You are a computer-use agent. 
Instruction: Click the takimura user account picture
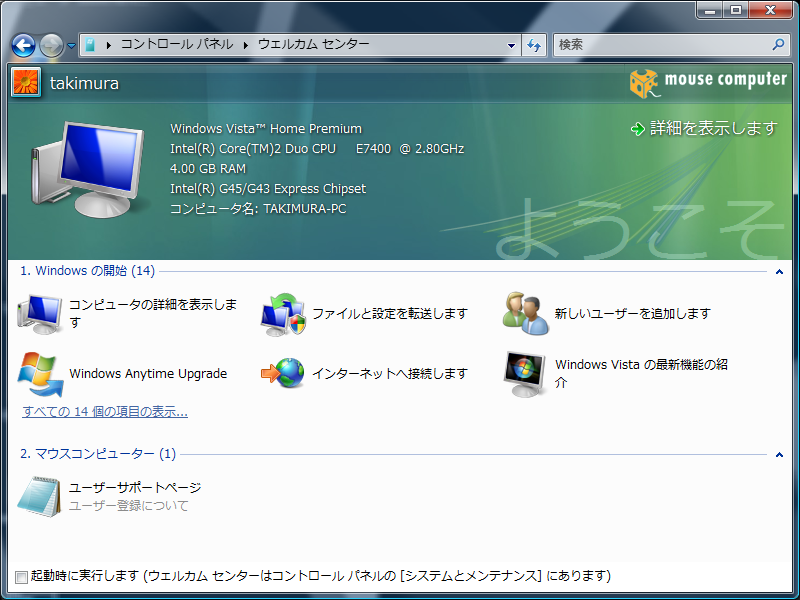pos(26,82)
